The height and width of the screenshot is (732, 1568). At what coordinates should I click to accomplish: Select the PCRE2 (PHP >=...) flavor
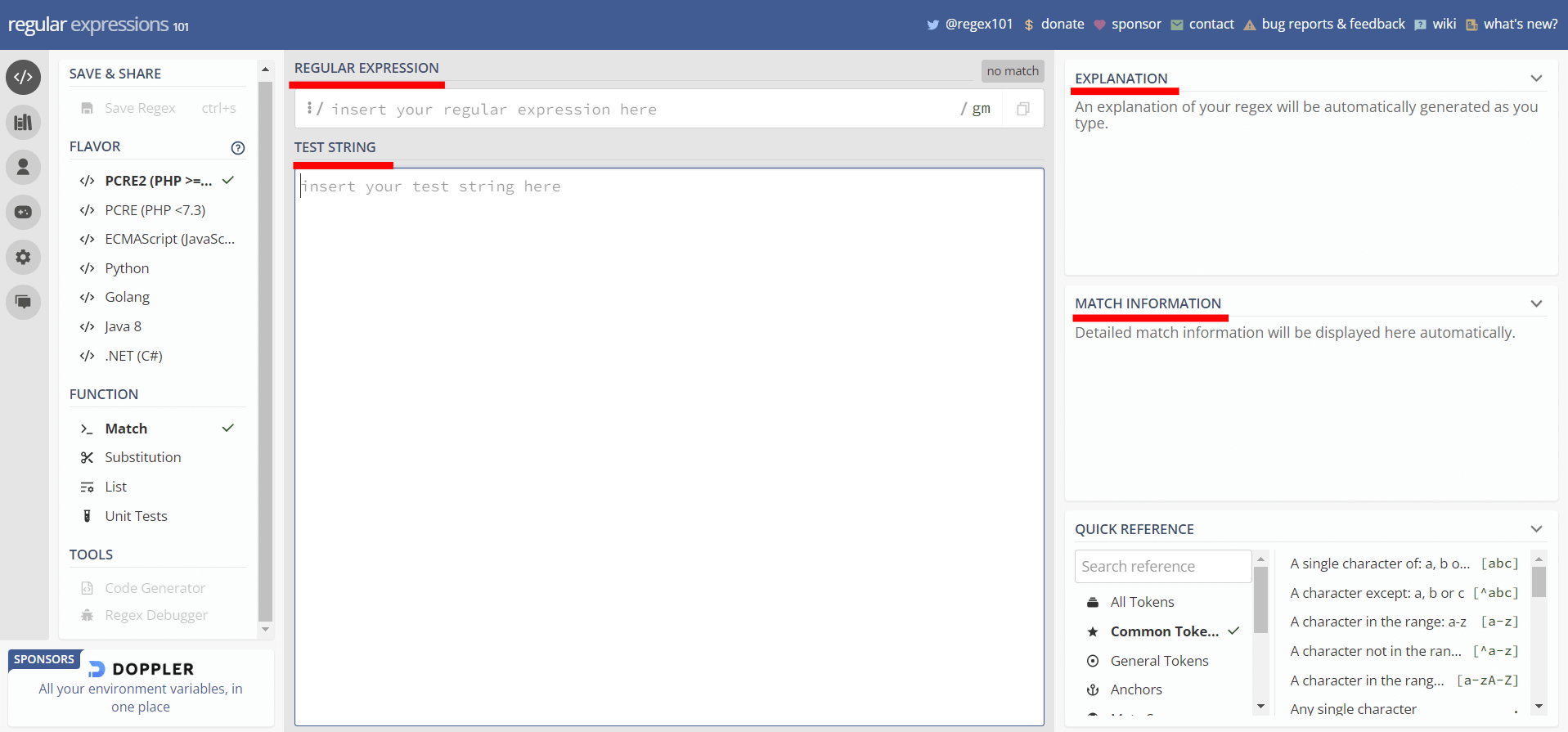coord(156,181)
